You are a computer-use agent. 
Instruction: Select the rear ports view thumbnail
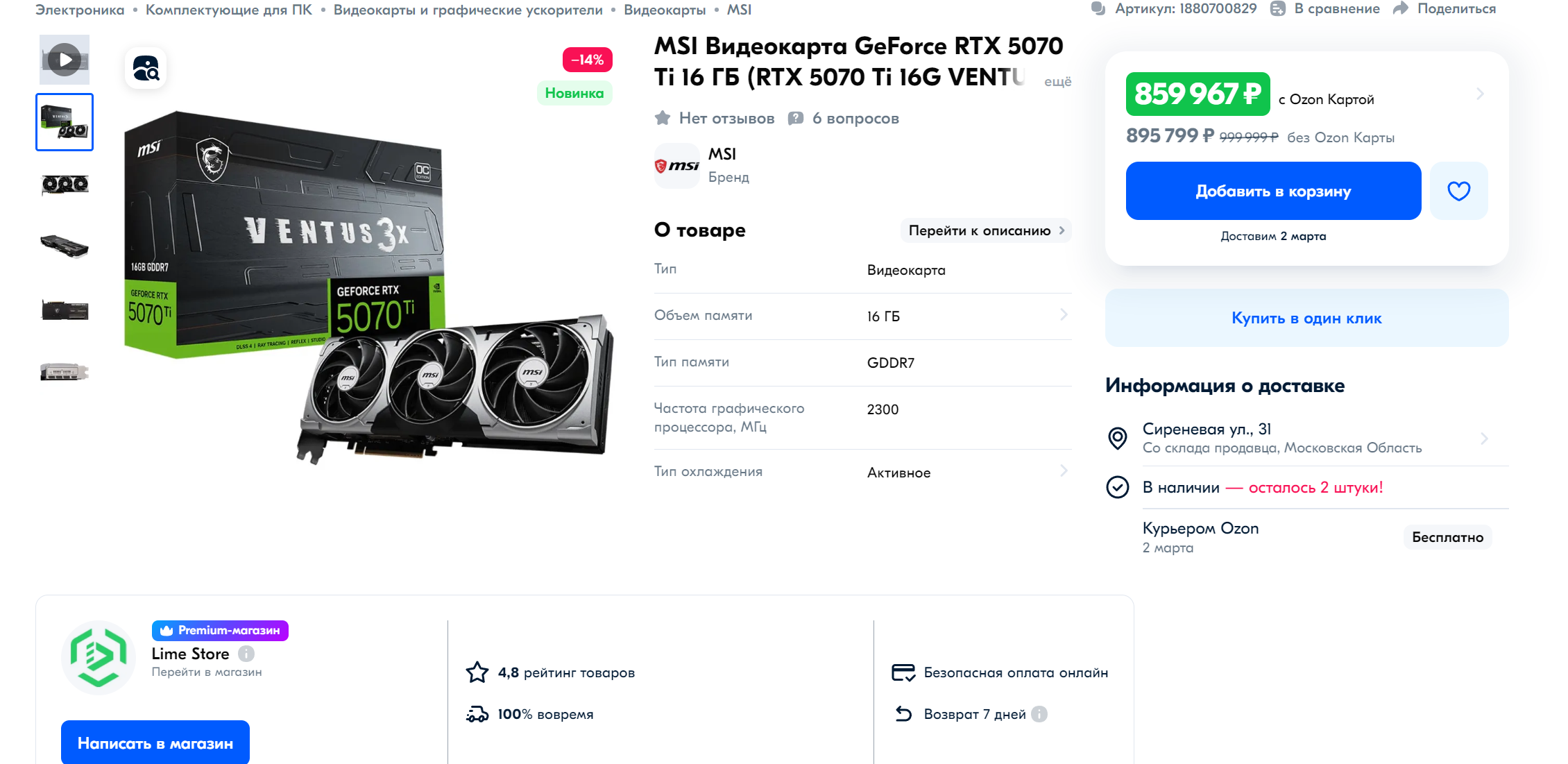click(x=65, y=372)
